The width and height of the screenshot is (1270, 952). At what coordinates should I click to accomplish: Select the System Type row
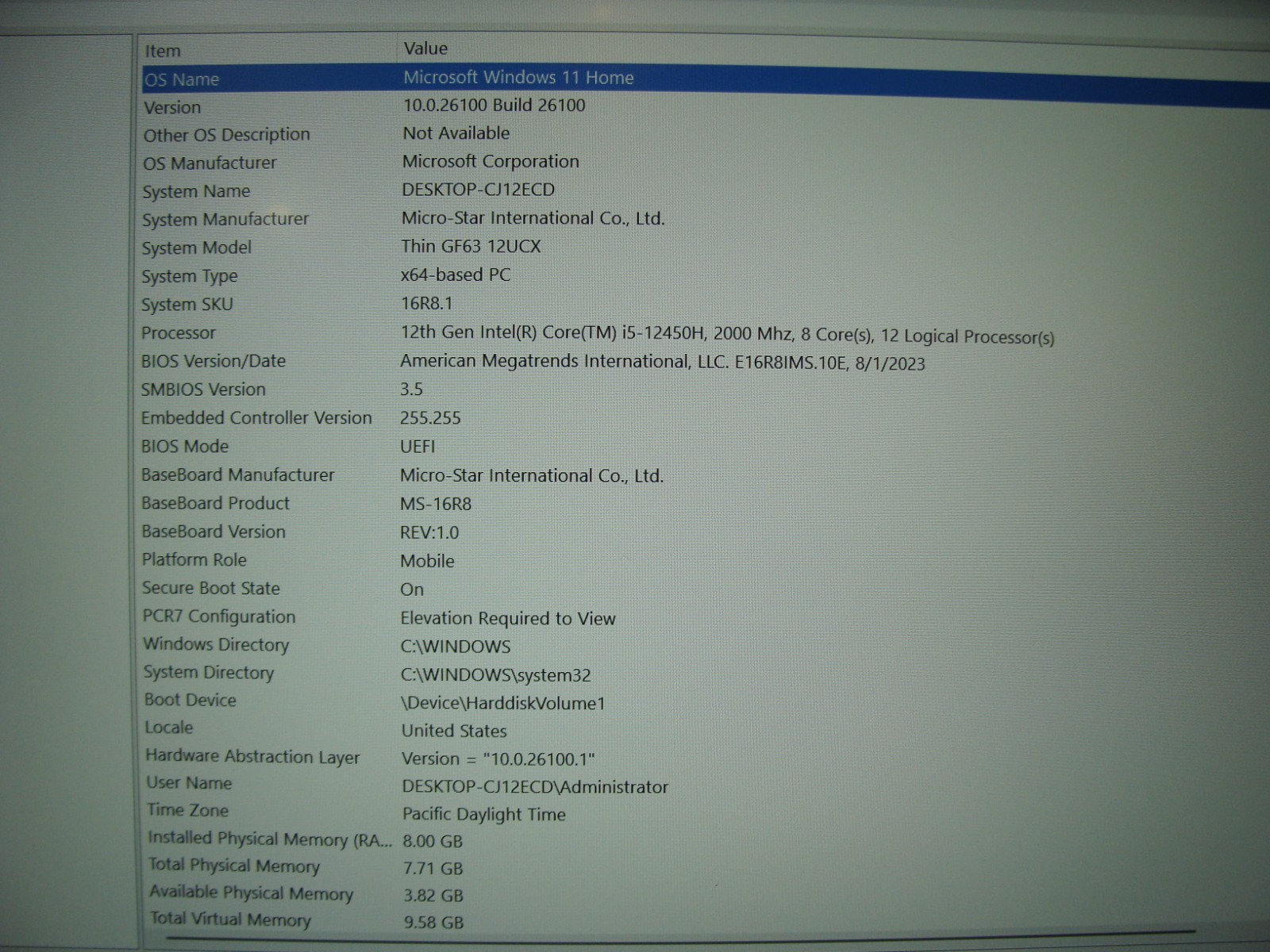point(190,276)
